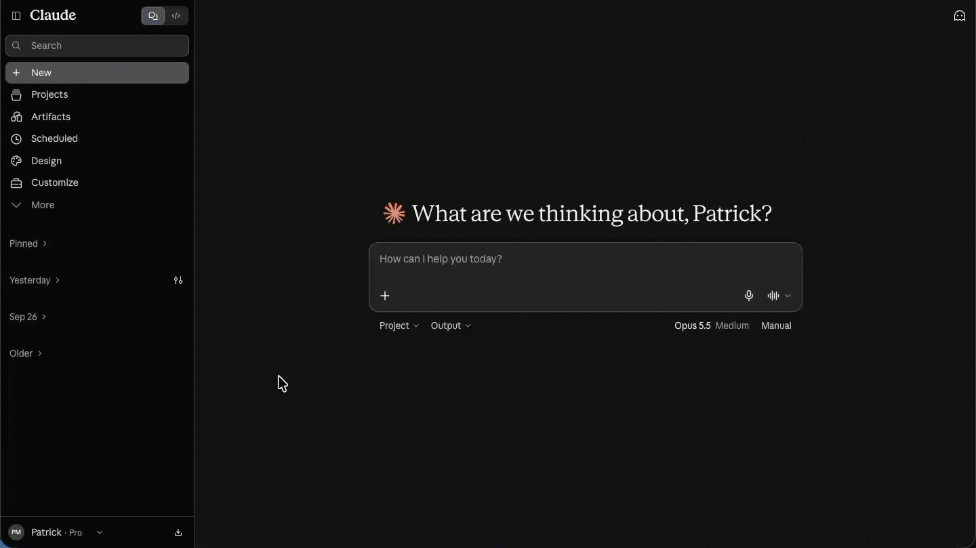
Task: Open Design in the sidebar
Action: click(97, 161)
